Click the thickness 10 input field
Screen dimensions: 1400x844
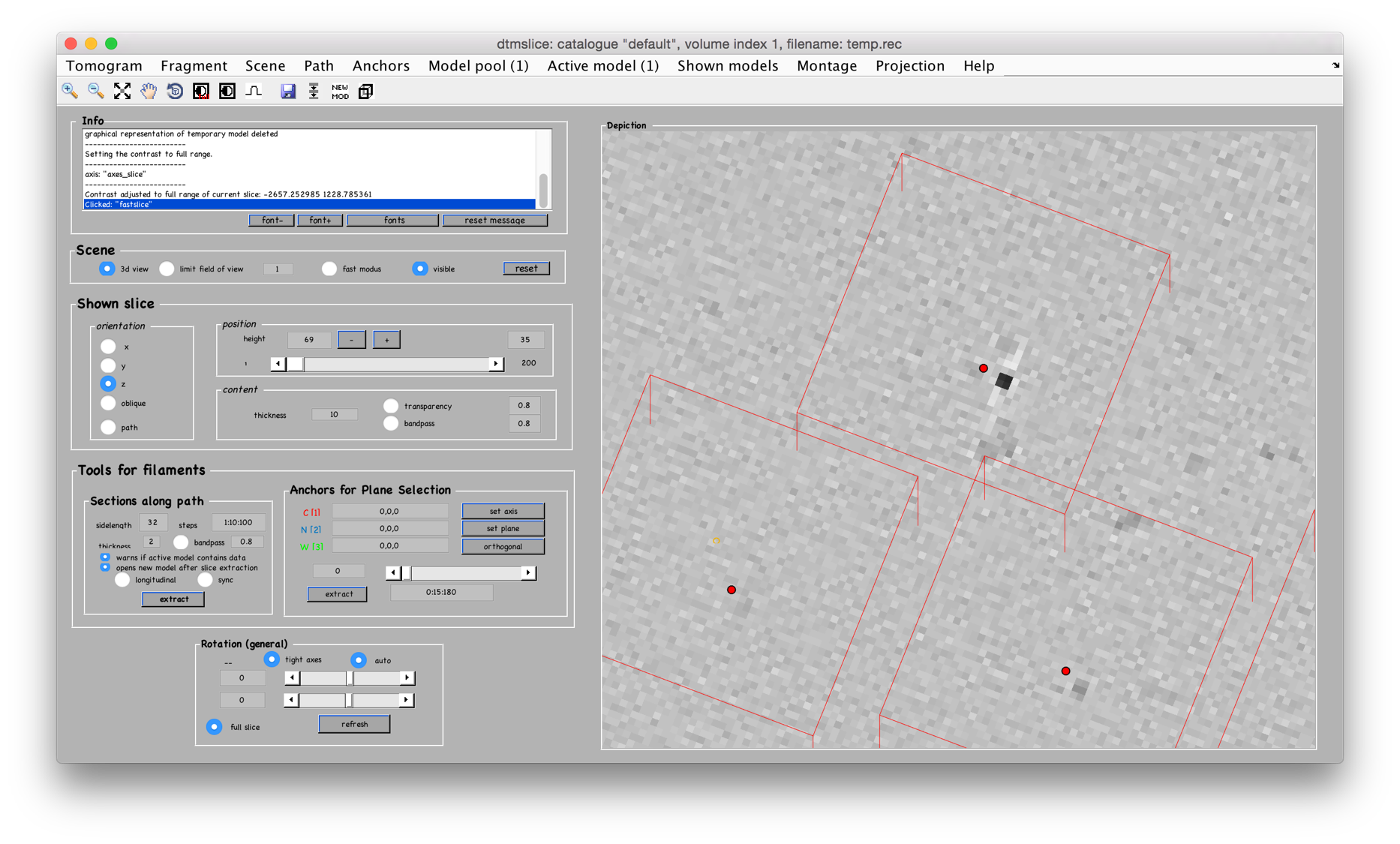pyautogui.click(x=334, y=414)
